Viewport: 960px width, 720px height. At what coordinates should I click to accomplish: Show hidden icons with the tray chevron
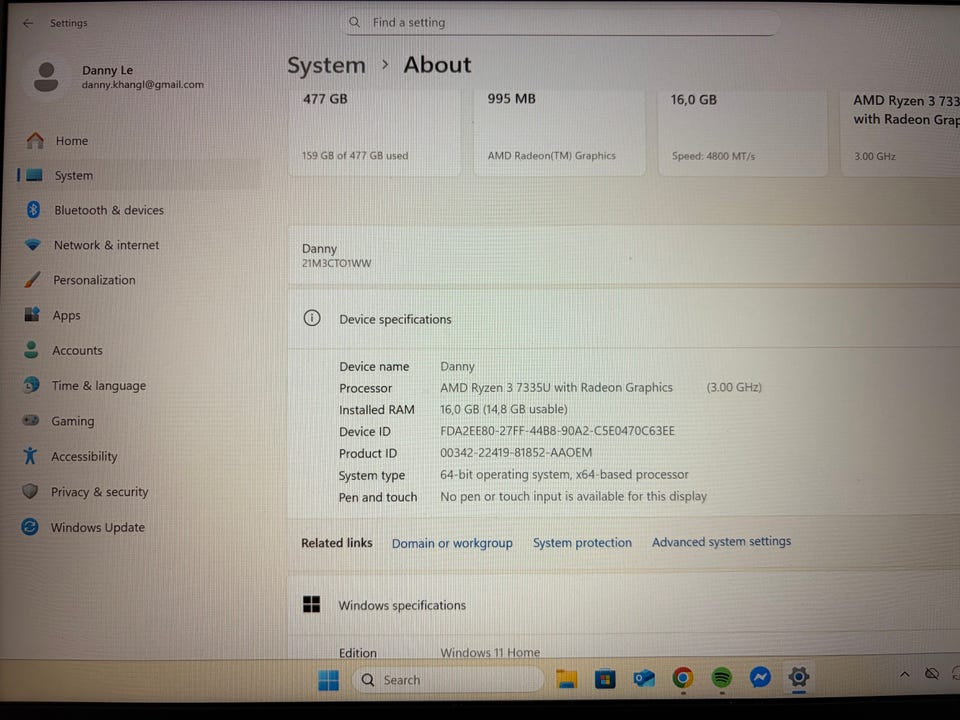click(904, 674)
